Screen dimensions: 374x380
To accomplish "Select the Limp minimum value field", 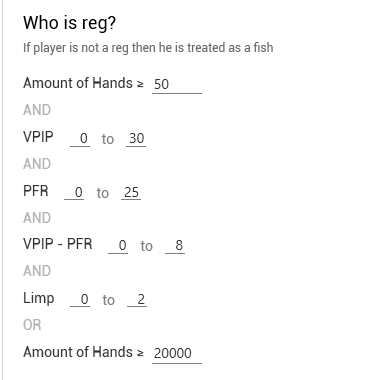I will 80,299.
